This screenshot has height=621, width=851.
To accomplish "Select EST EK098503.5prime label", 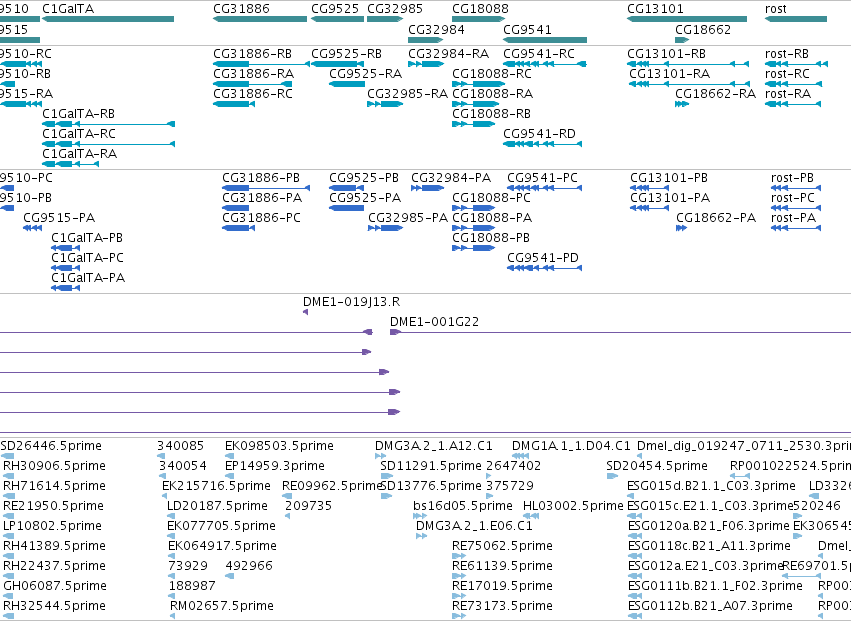I will point(280,446).
